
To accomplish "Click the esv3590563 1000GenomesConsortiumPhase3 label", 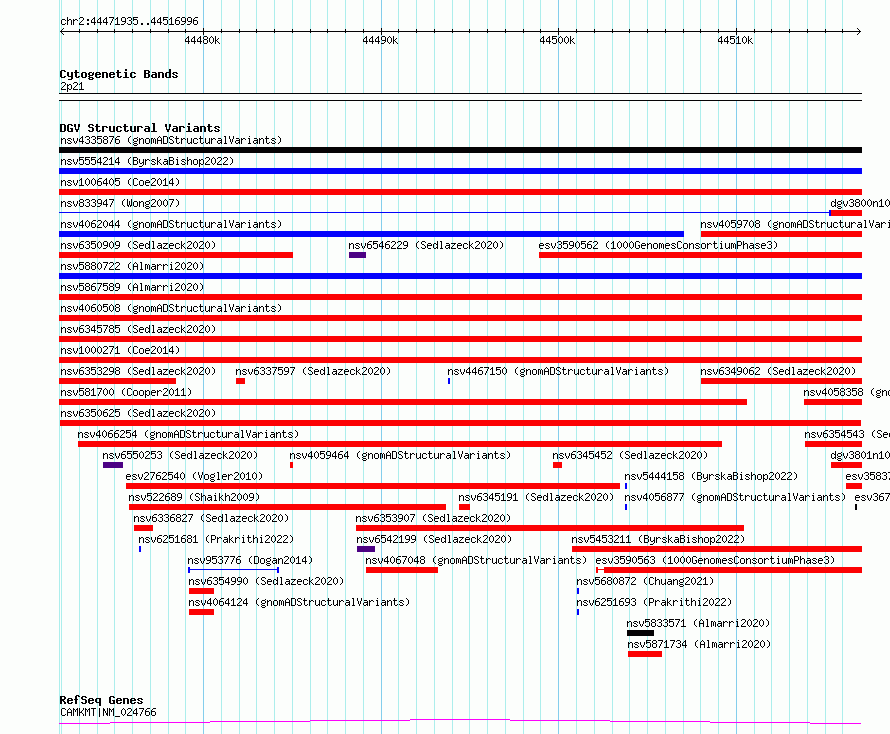I will click(715, 560).
